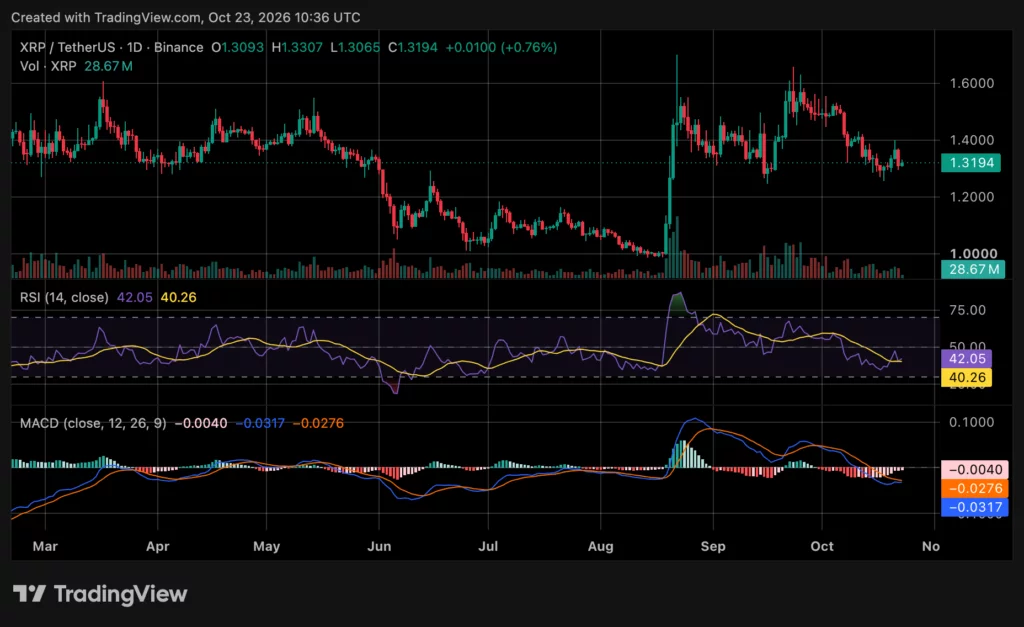
Task: Click the +0.0100 (+0.76%) change value
Action: pos(502,48)
